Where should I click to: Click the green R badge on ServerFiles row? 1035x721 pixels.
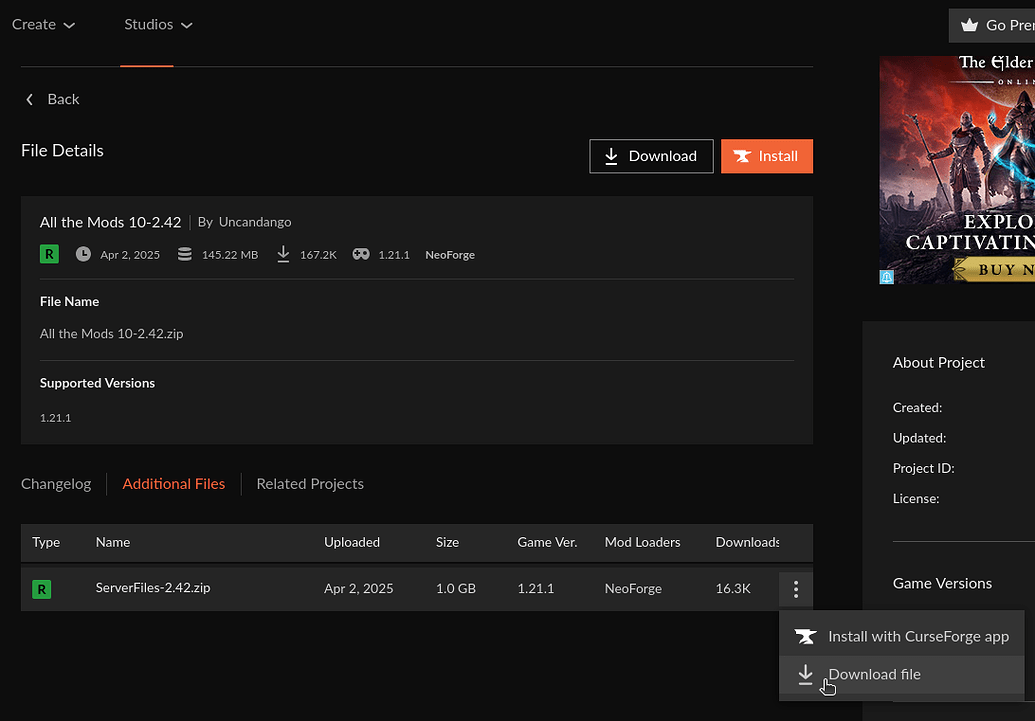click(x=41, y=589)
